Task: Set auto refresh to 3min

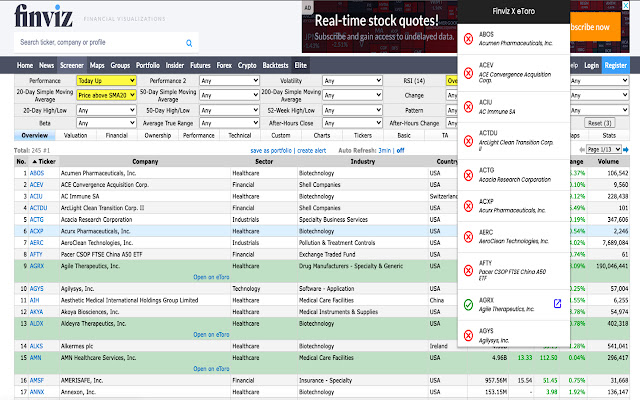Action: coord(384,151)
